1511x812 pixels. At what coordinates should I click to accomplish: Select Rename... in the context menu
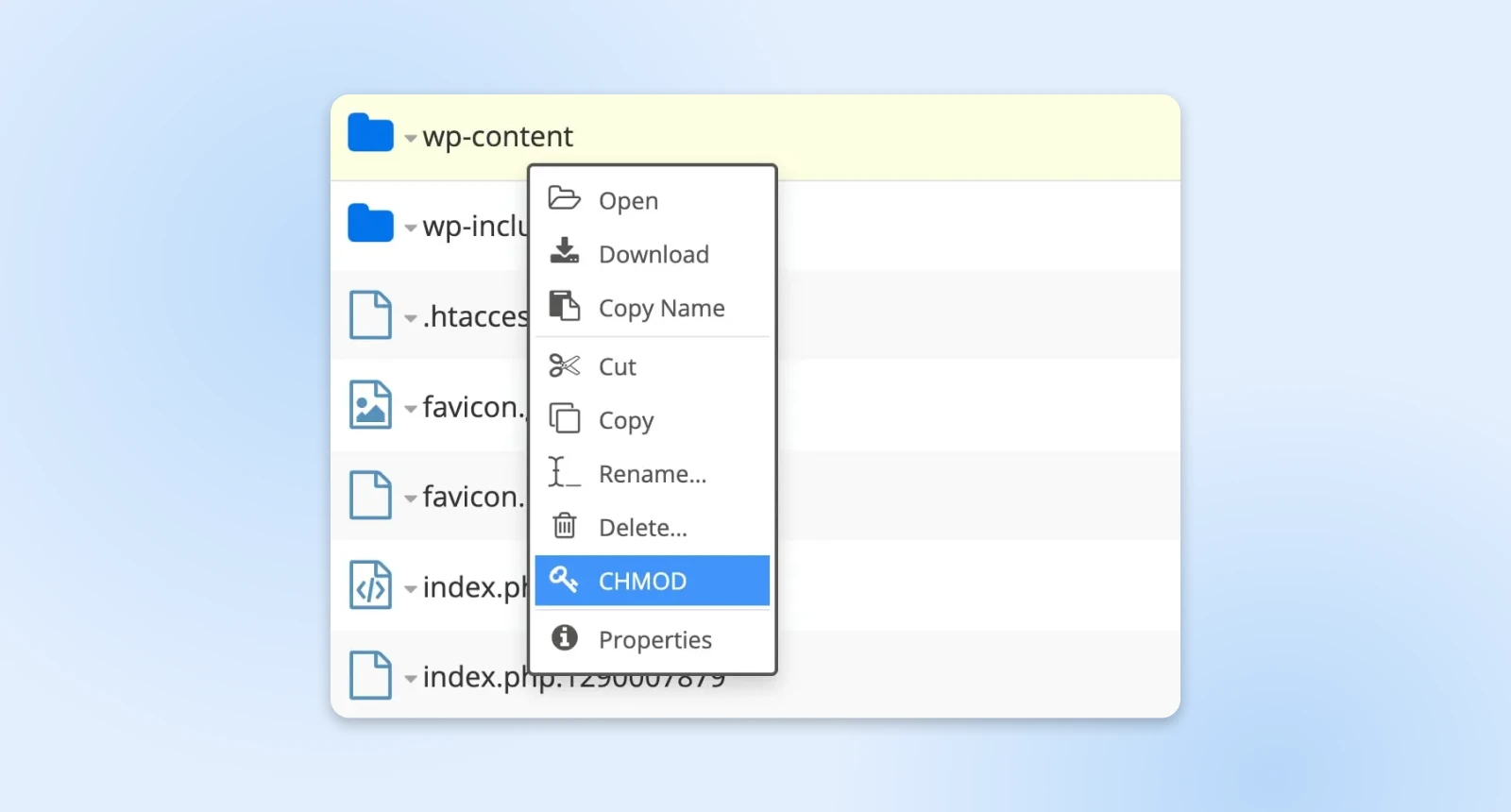[x=653, y=473]
